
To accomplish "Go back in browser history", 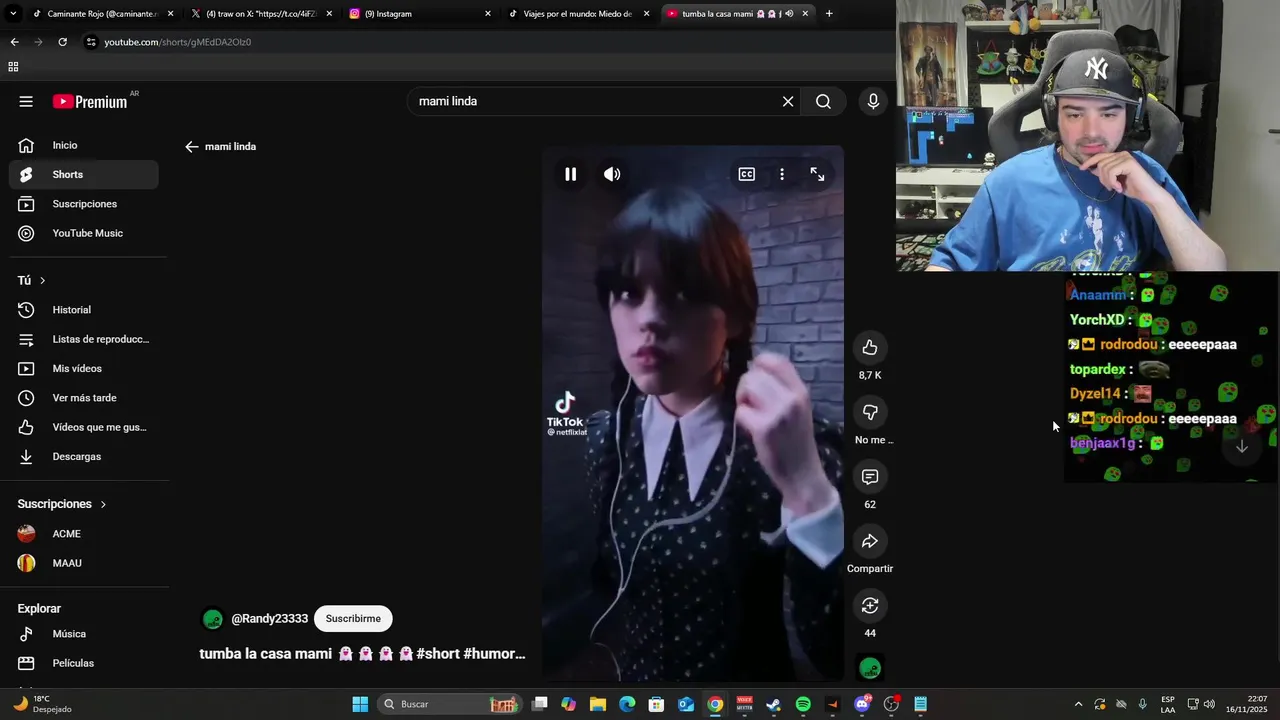I will point(14,42).
